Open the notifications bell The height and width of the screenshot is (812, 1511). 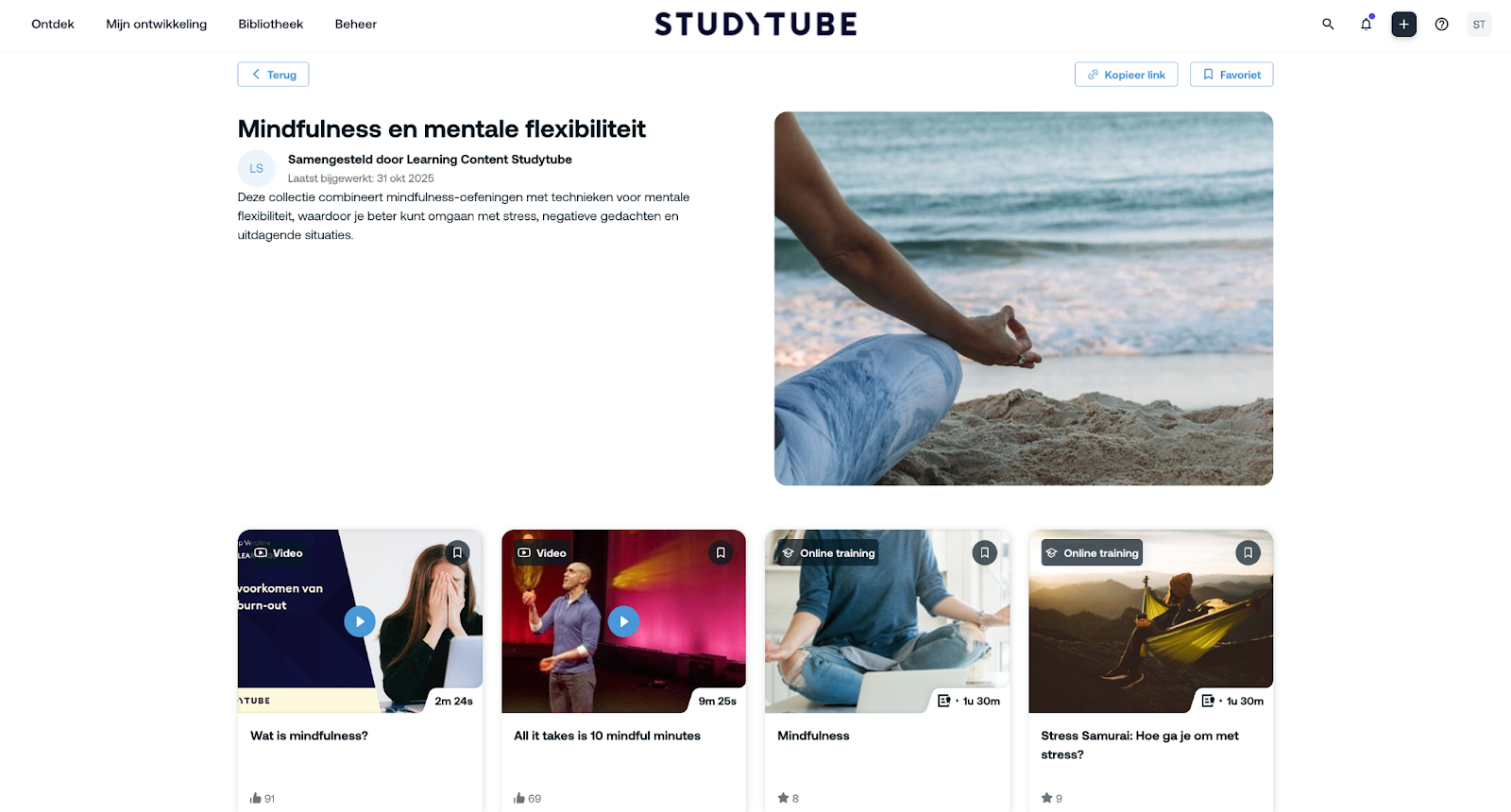(x=1366, y=25)
